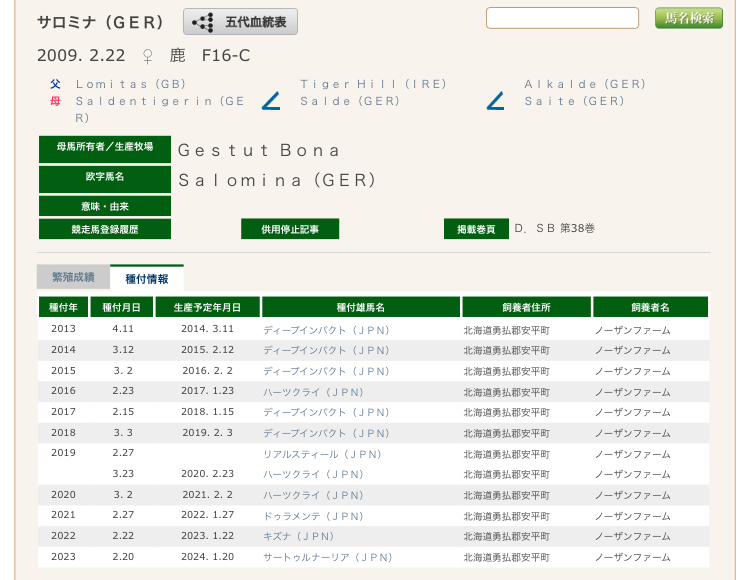Click the 供用停止記事 label

tap(290, 229)
